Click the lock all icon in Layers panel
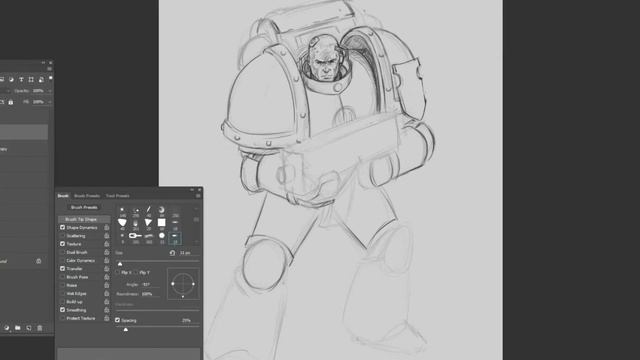Screen dimensions: 640x360 pyautogui.click(x=11, y=102)
